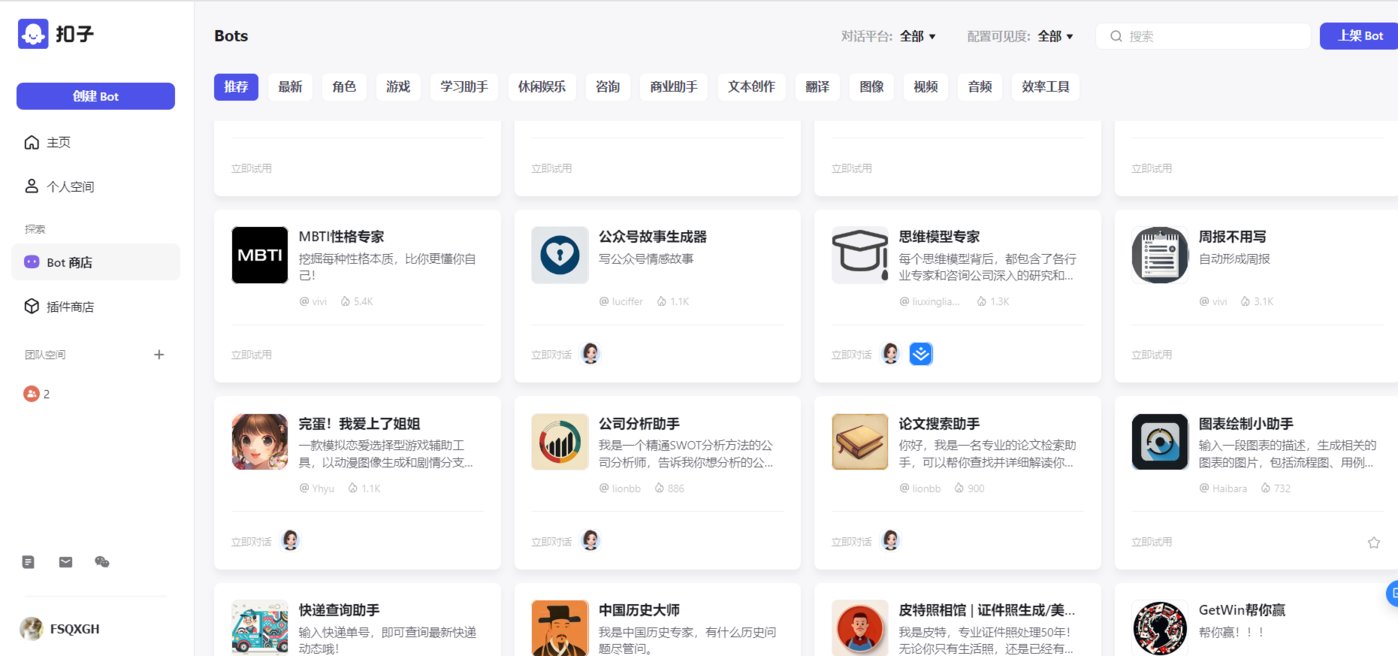Viewport: 1398px width, 656px height.
Task: Open the 插件商店 cube icon
Action: pyautogui.click(x=31, y=307)
